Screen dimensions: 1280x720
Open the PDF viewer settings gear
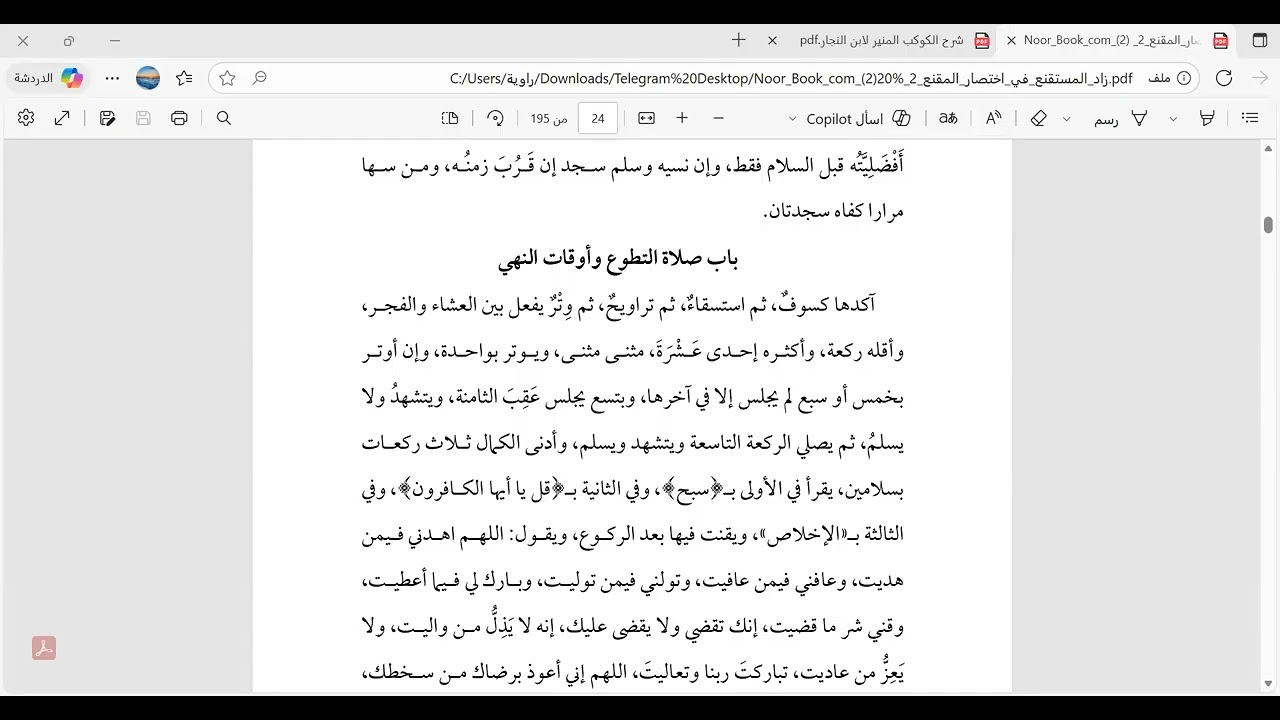tap(26, 118)
